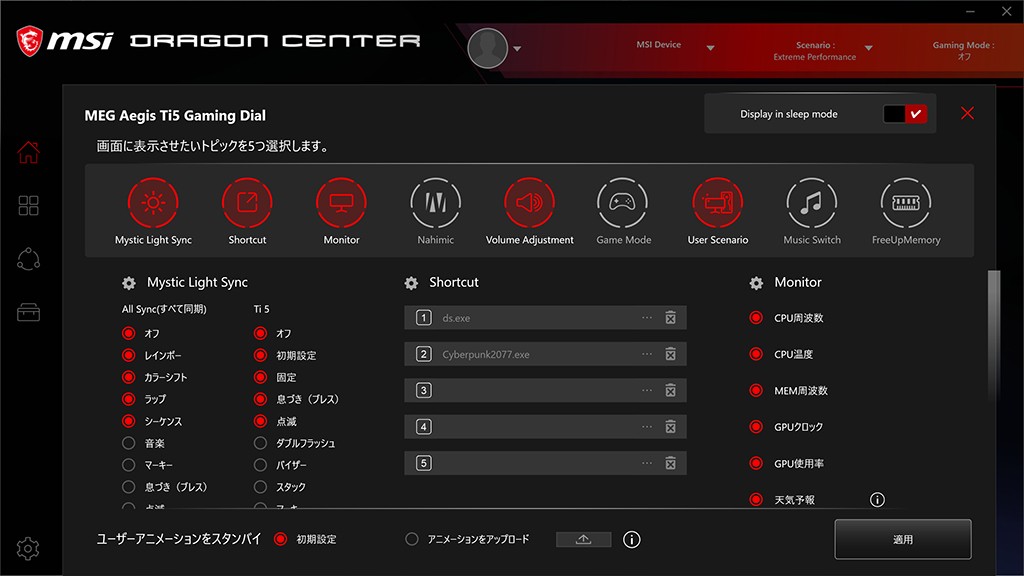1024x576 pixels.
Task: Delete the empty shortcut 4 entry
Action: pyautogui.click(x=670, y=427)
